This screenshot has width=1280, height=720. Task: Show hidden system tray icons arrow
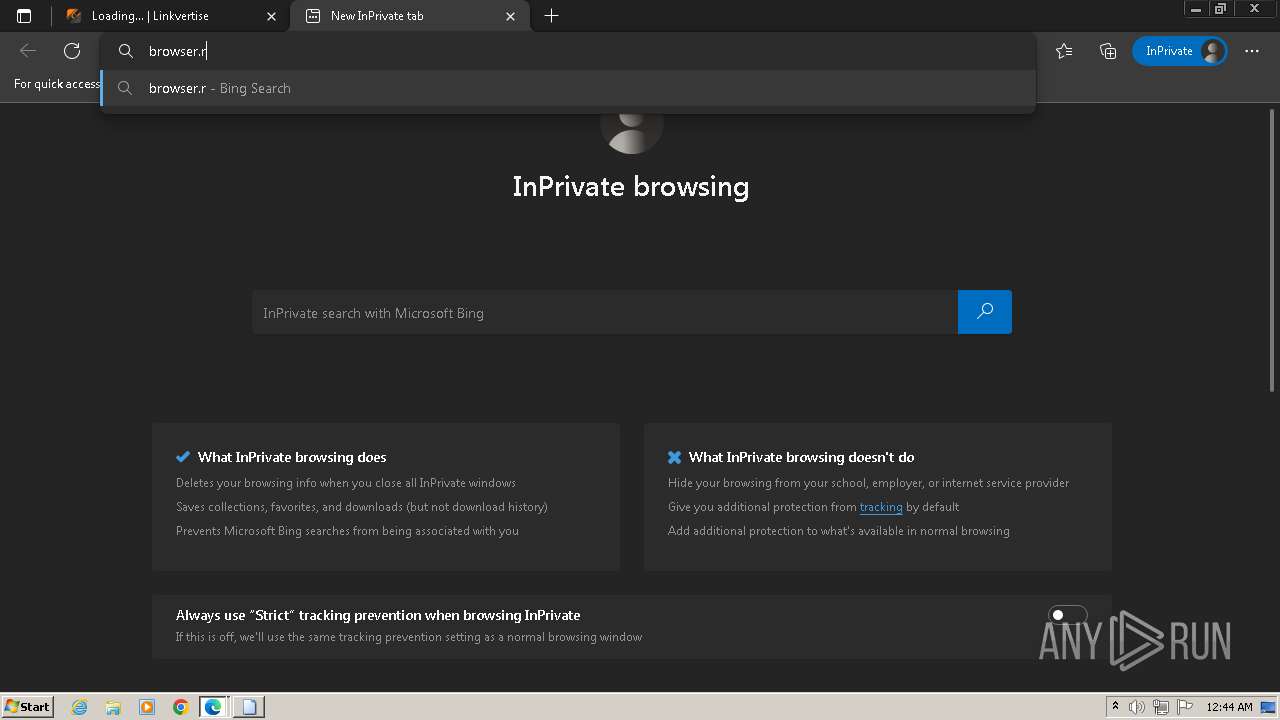(x=1115, y=707)
